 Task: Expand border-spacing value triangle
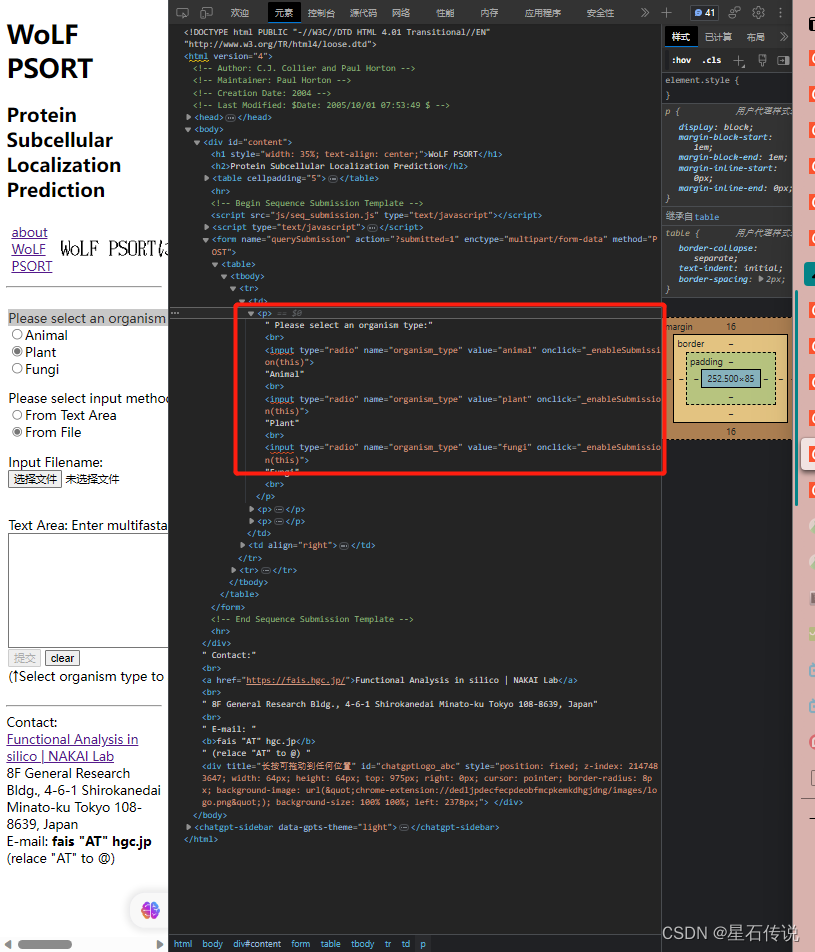pos(761,279)
